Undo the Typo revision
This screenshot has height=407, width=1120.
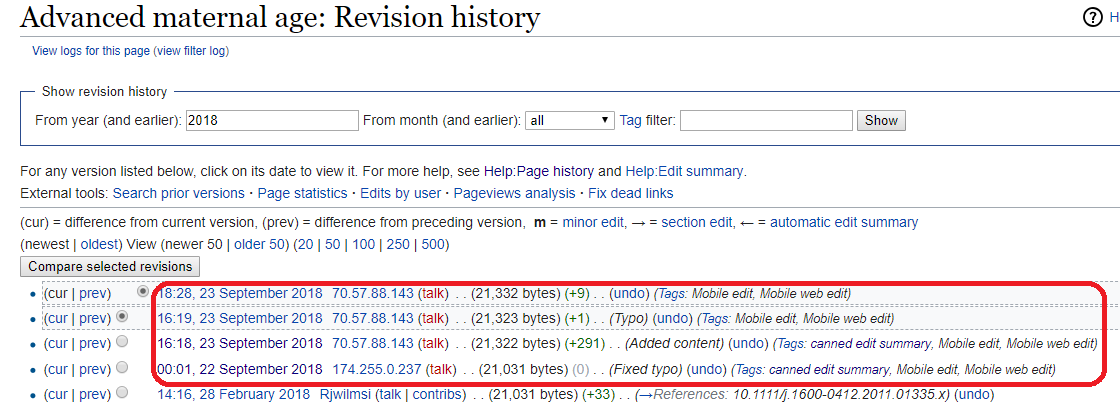tap(674, 318)
